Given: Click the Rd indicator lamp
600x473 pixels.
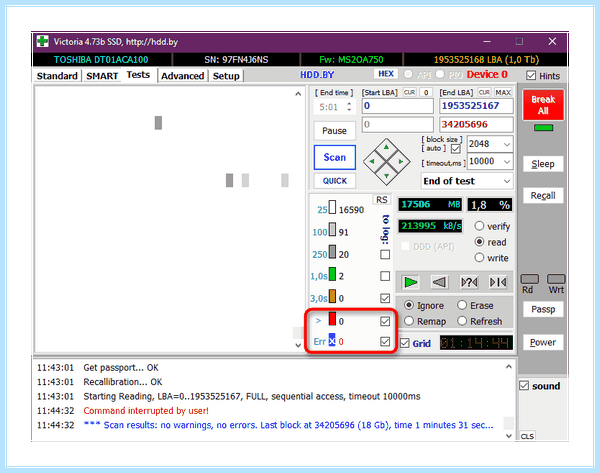Looking at the screenshot, I should [x=530, y=279].
